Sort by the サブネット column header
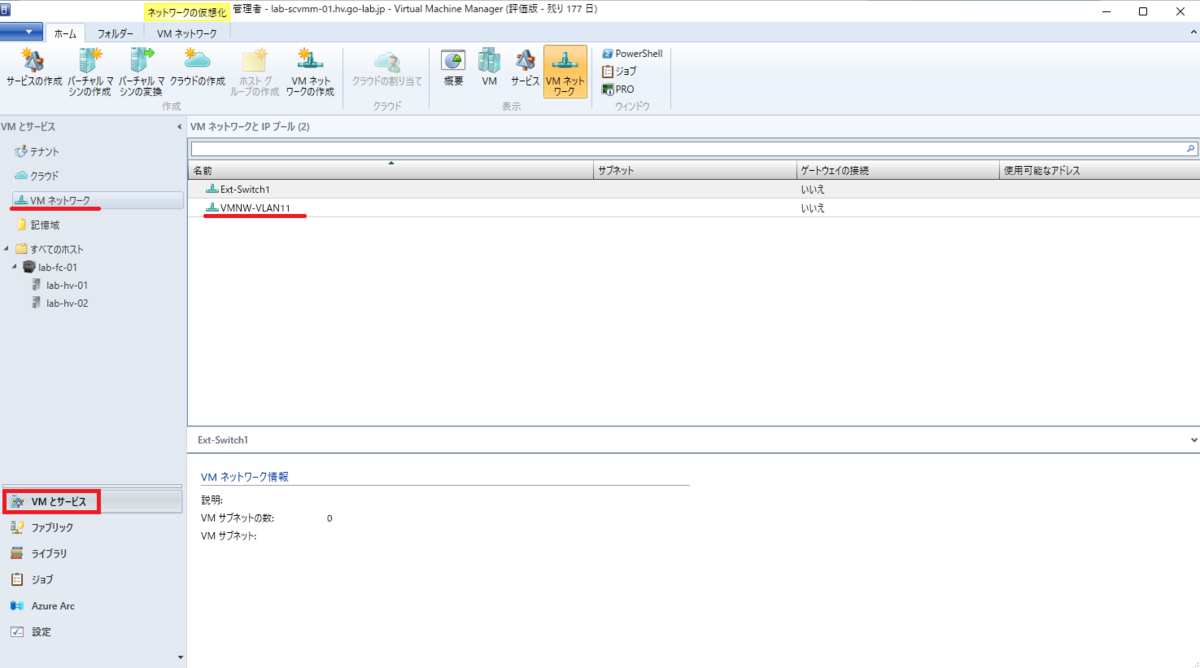 coord(695,170)
